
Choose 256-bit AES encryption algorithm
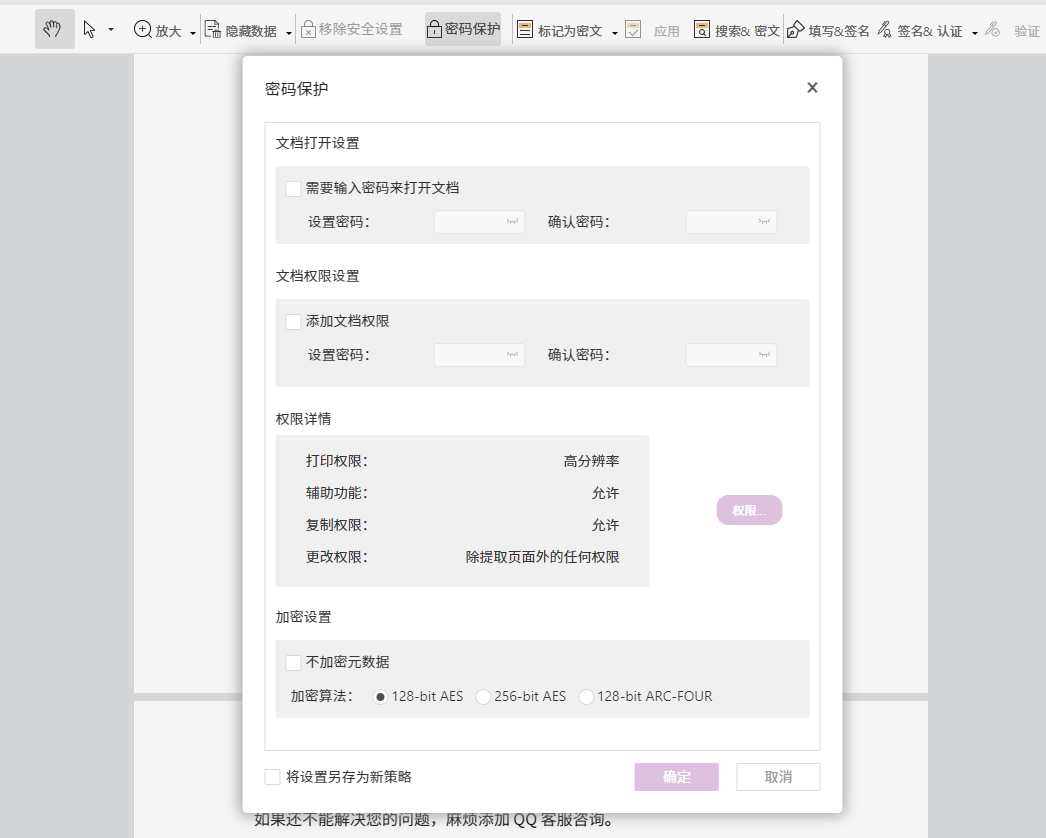point(484,697)
